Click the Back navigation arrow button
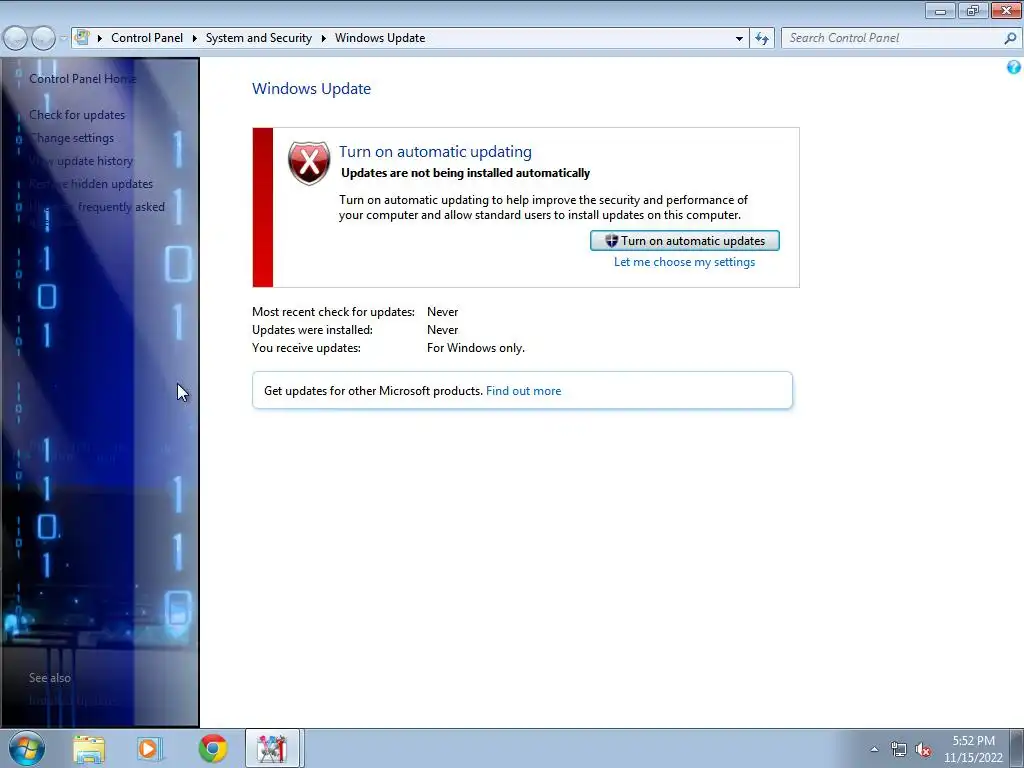1024x768 pixels. [15, 38]
